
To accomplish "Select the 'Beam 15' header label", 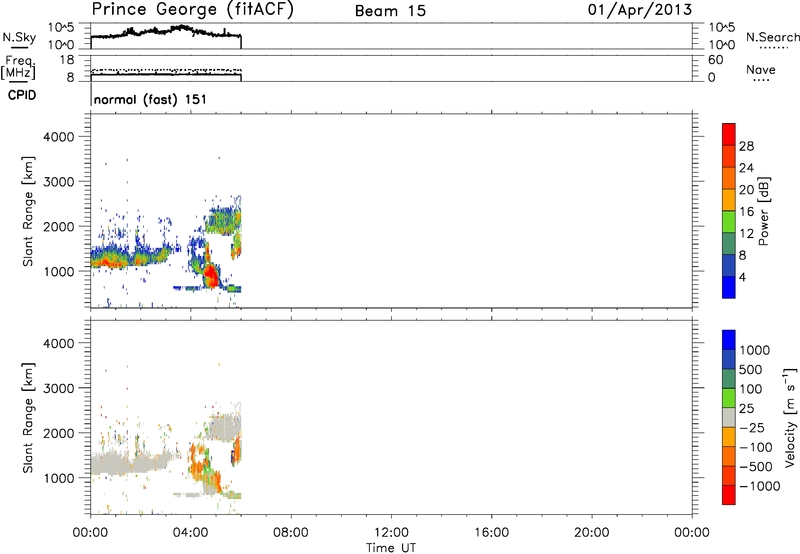I will (x=390, y=11).
